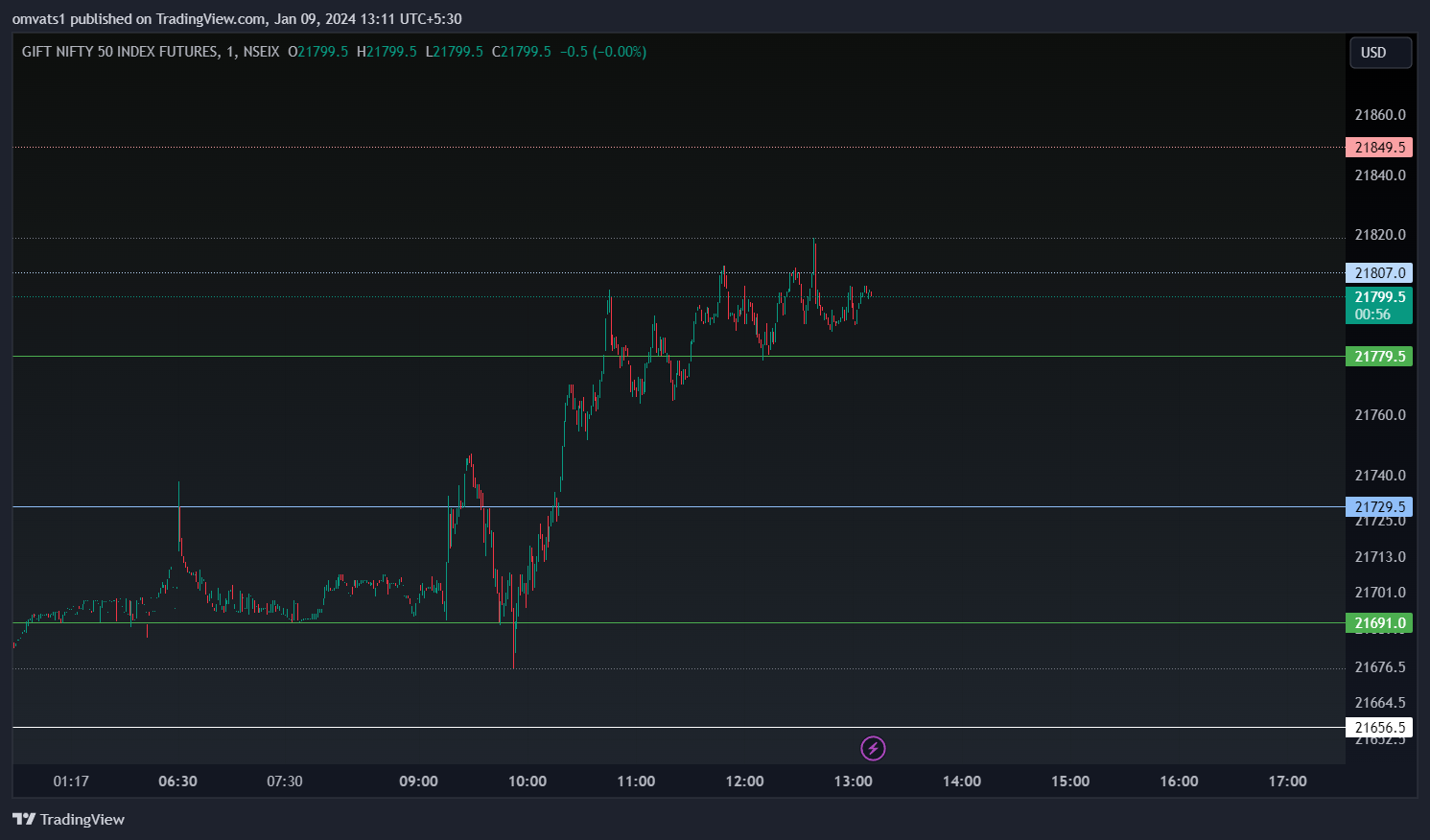Click the 14:00 time axis label
The height and width of the screenshot is (840, 1430).
(962, 782)
